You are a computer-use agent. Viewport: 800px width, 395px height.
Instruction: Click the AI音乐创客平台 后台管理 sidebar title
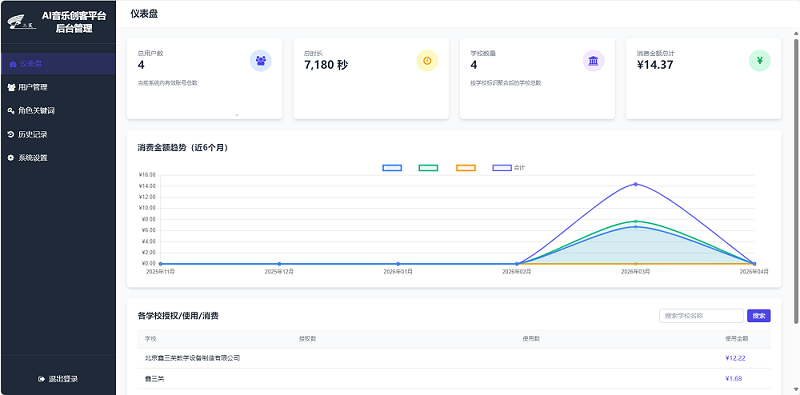74,22
